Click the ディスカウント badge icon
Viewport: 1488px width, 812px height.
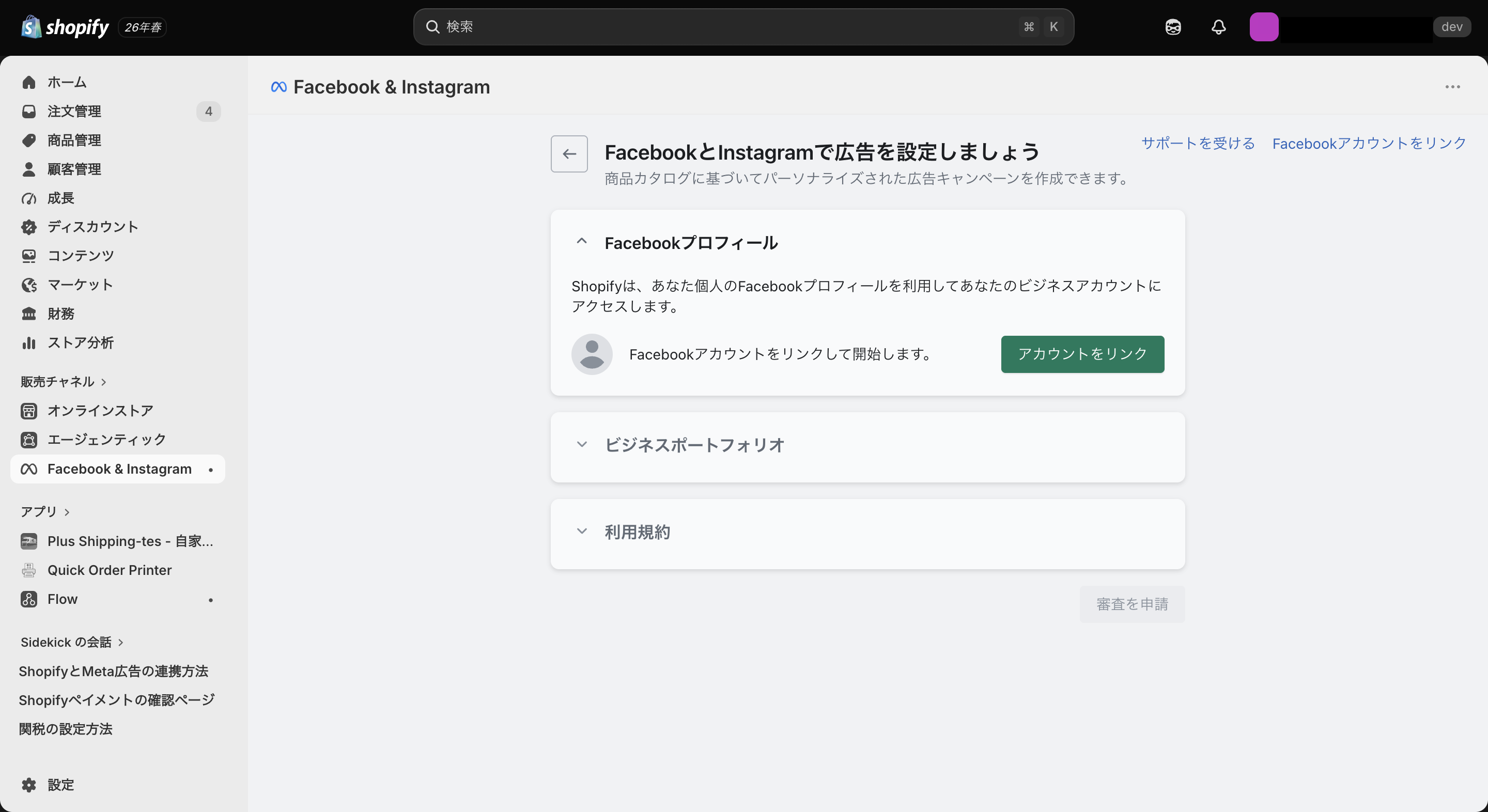(29, 227)
